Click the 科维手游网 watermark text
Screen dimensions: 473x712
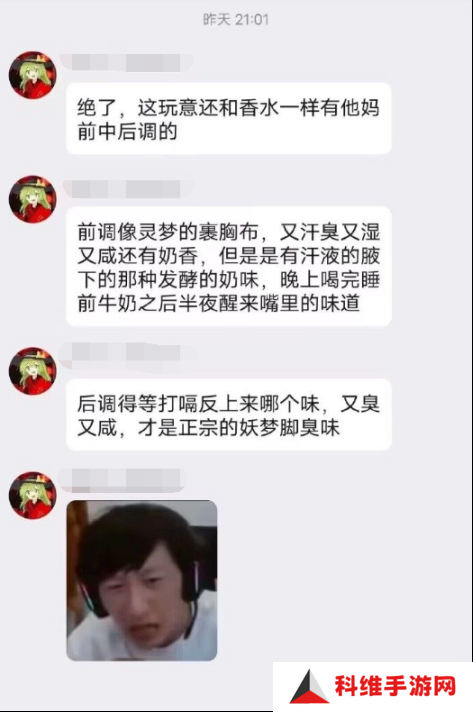[395, 686]
